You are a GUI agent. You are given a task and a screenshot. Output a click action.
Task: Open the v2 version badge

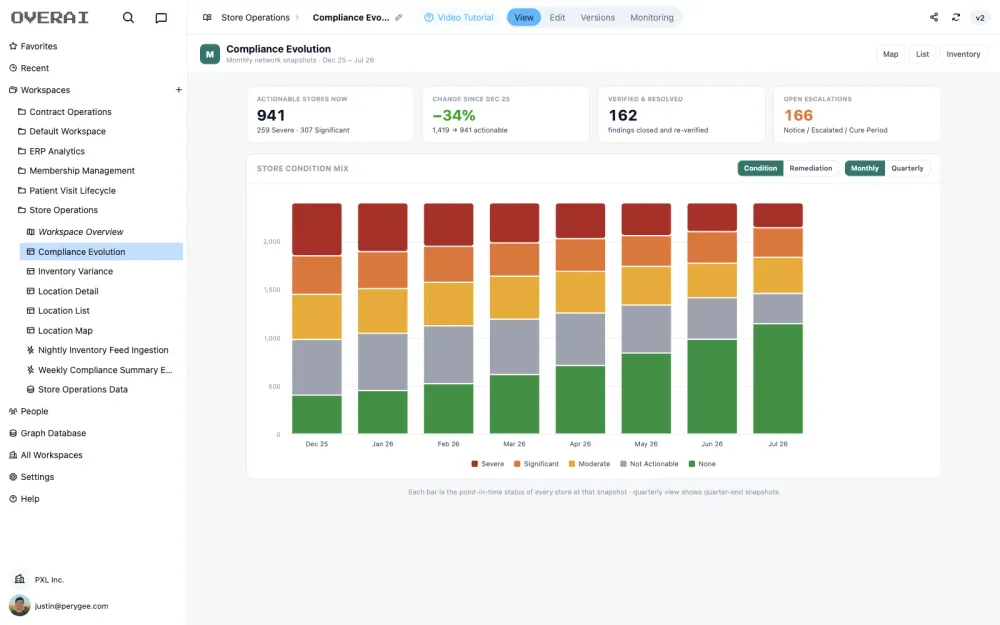(x=980, y=18)
